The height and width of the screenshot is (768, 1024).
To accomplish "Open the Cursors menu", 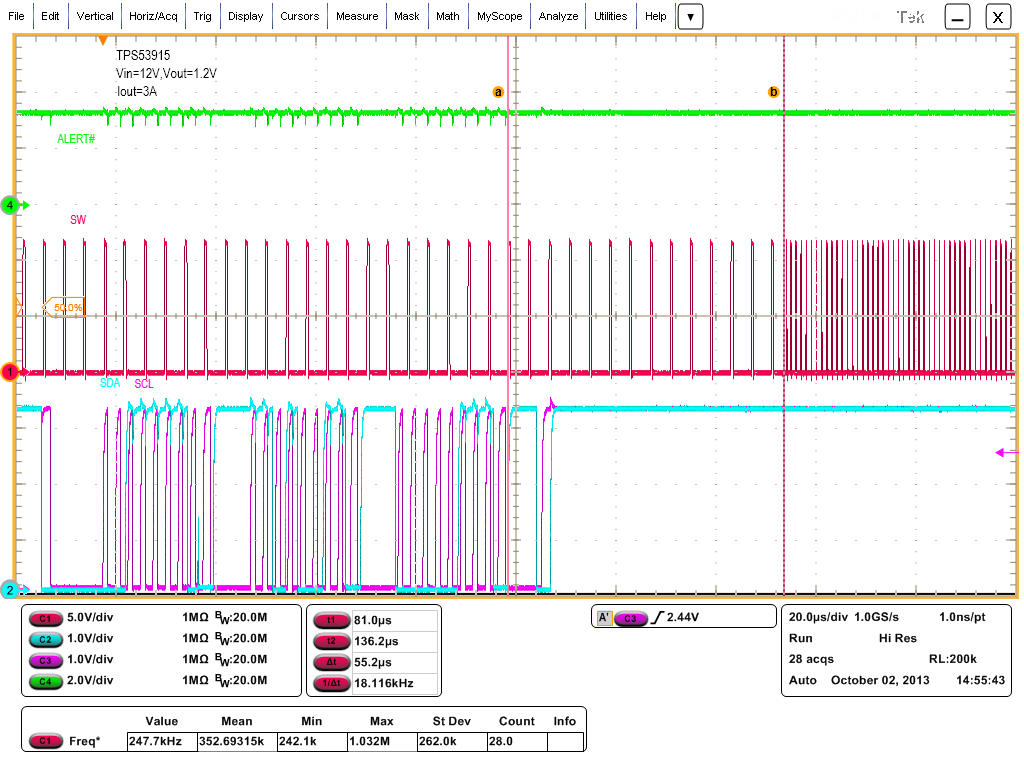I will pyautogui.click(x=300, y=16).
